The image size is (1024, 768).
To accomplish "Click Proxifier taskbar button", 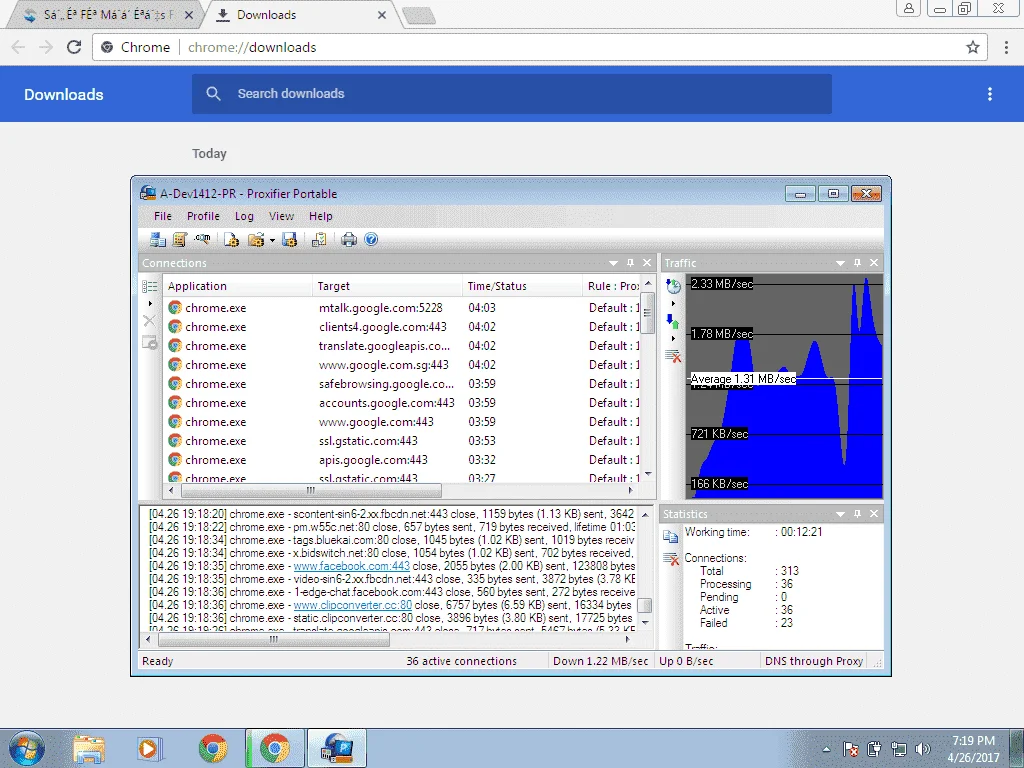I will pyautogui.click(x=336, y=748).
